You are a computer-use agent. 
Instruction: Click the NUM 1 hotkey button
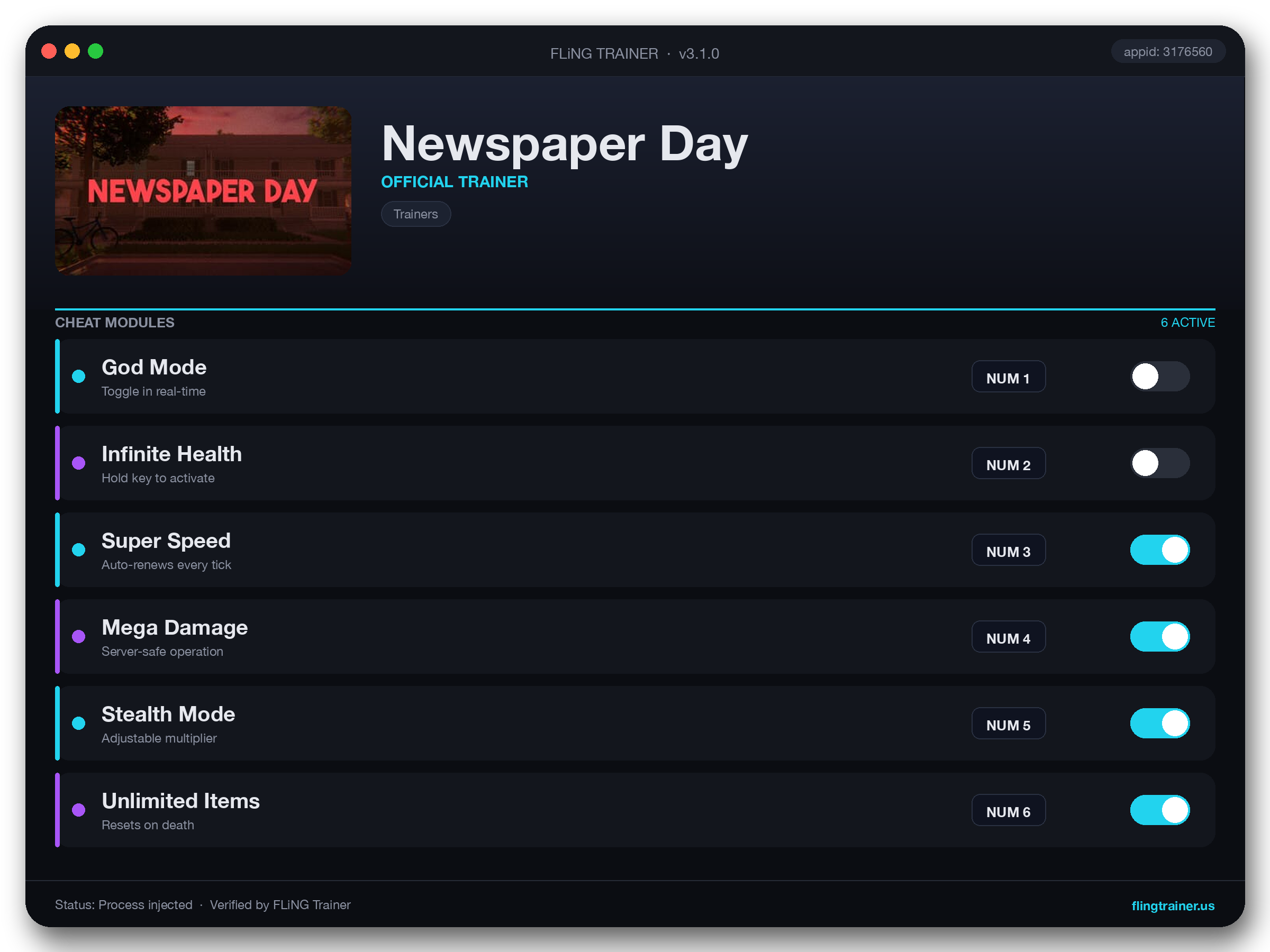[x=1008, y=377]
